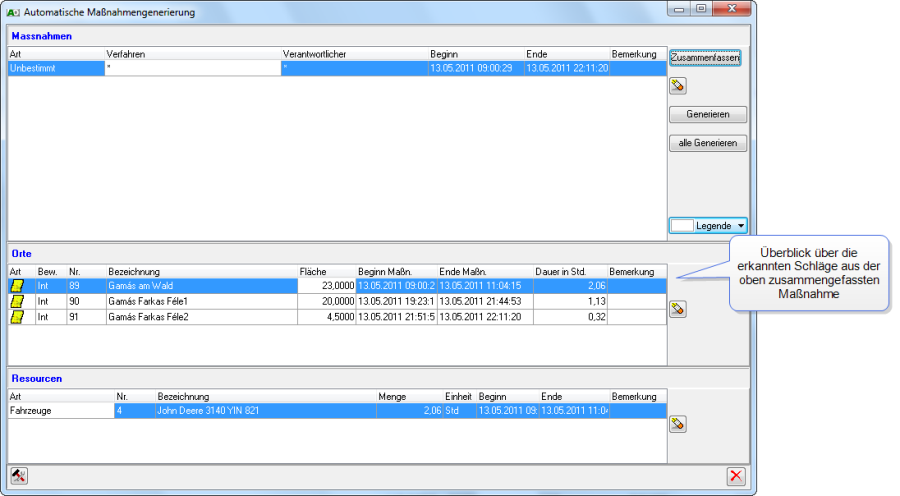Click the eraser icon beside the Massnahmen table
This screenshot has height=496, width=900.
pyautogui.click(x=678, y=86)
